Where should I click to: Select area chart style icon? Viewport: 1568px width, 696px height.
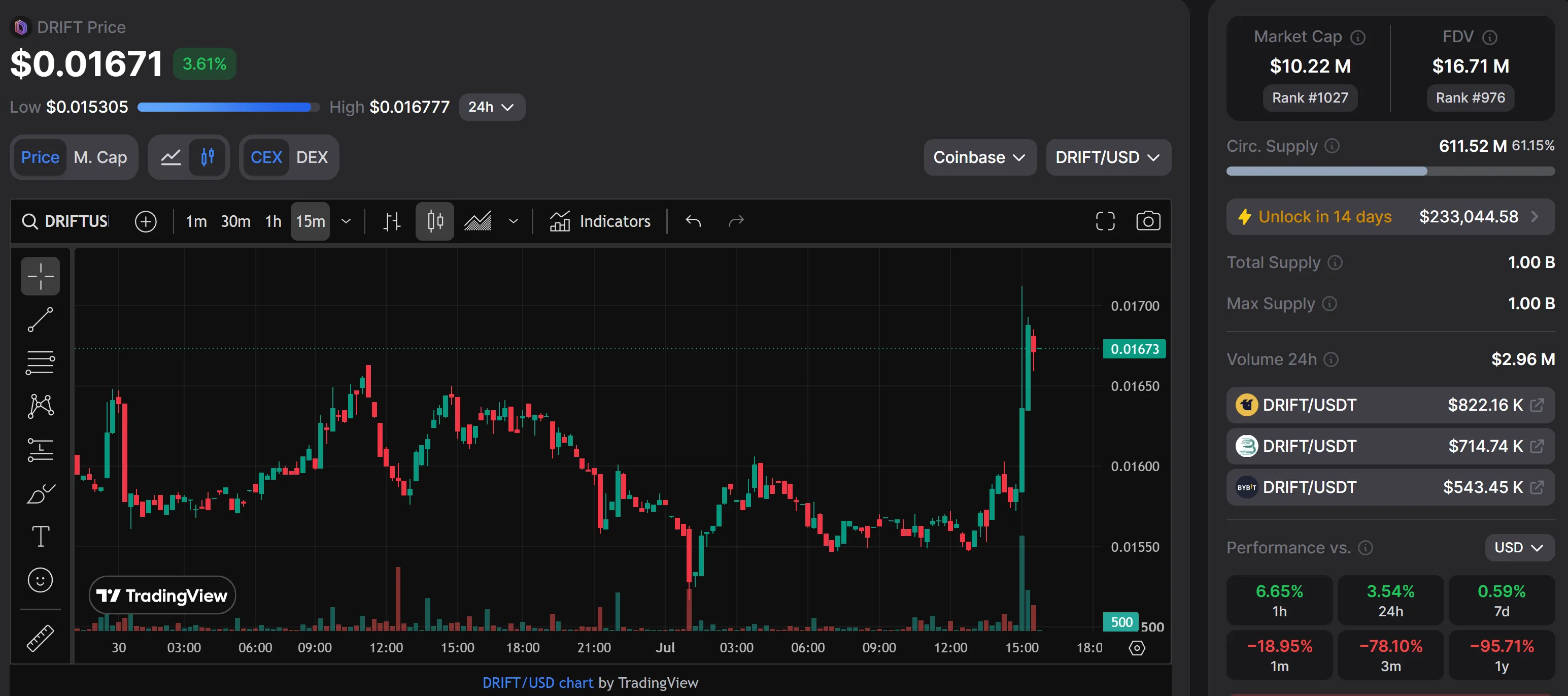coord(478,221)
